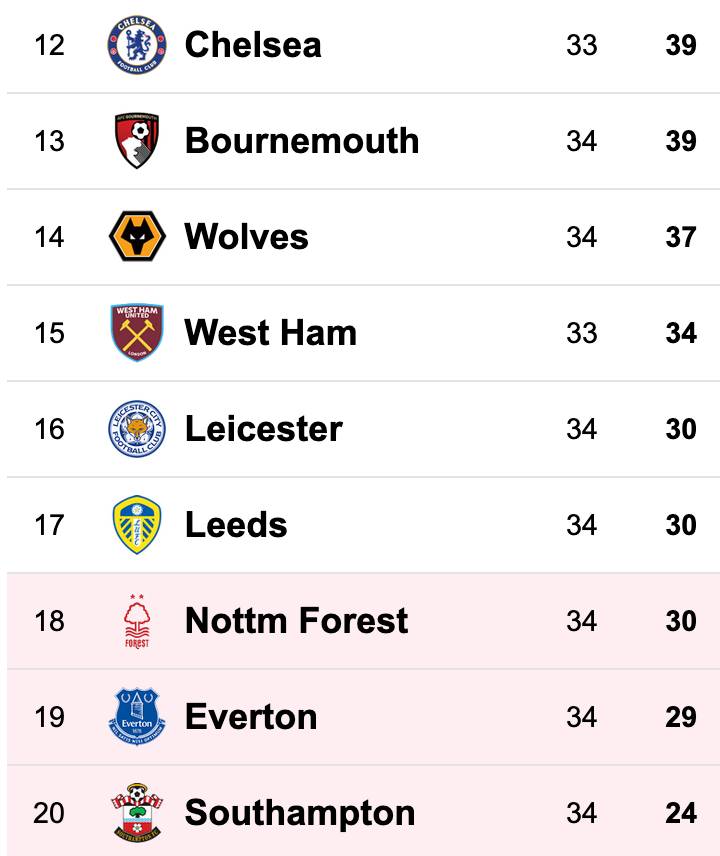Open the West Ham team page
This screenshot has width=720, height=856.
pyautogui.click(x=271, y=333)
